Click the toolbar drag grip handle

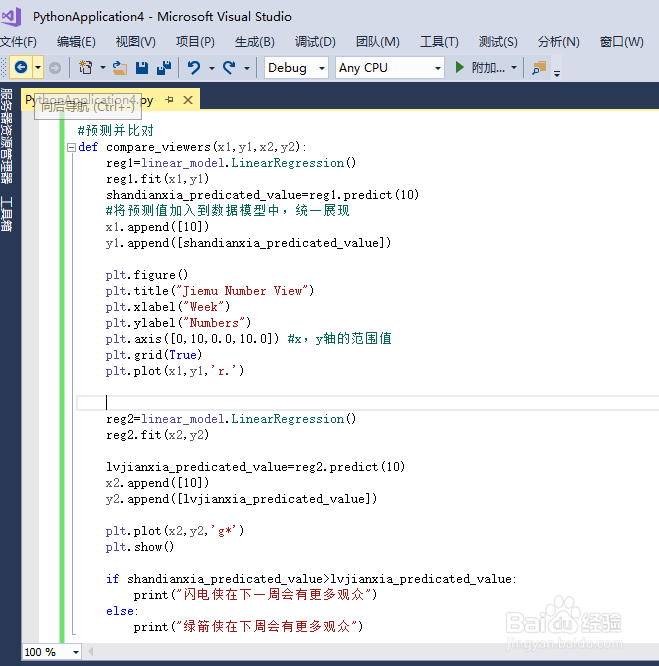(x=4, y=68)
